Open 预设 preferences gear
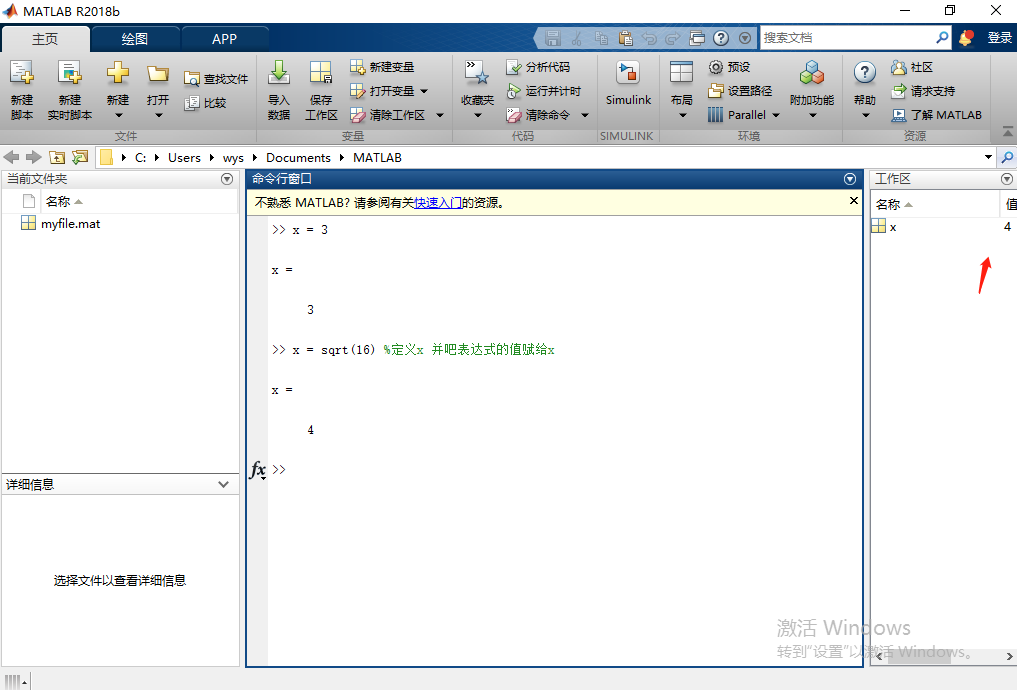Viewport: 1017px width, 690px height. pyautogui.click(x=729, y=67)
